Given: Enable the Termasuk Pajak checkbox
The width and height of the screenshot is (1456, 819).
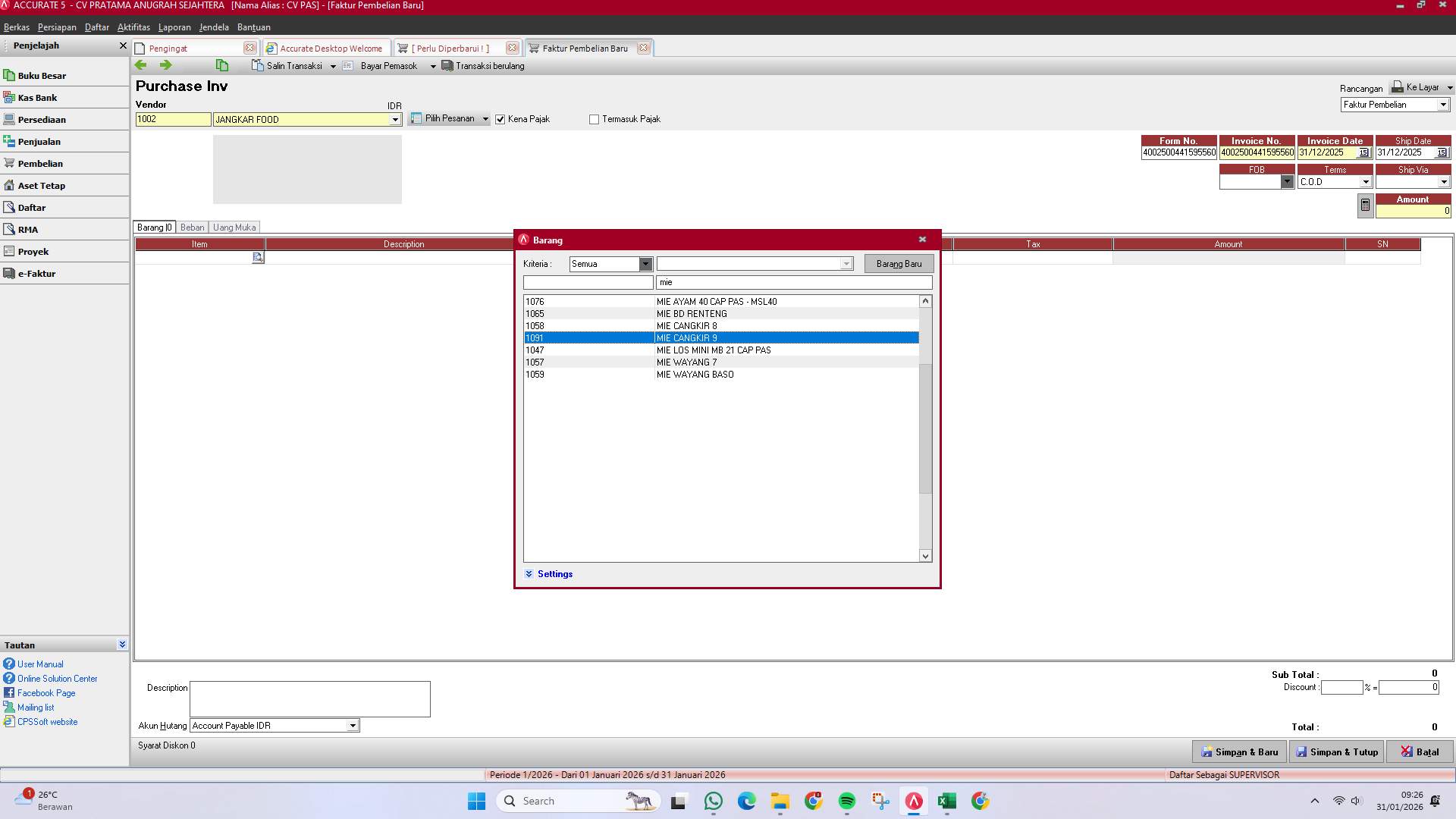Looking at the screenshot, I should [x=594, y=119].
